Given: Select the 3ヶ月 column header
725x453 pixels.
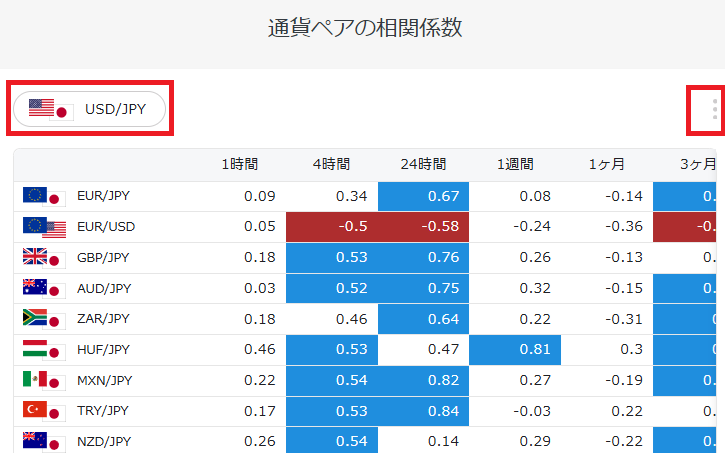Looking at the screenshot, I should [x=698, y=164].
